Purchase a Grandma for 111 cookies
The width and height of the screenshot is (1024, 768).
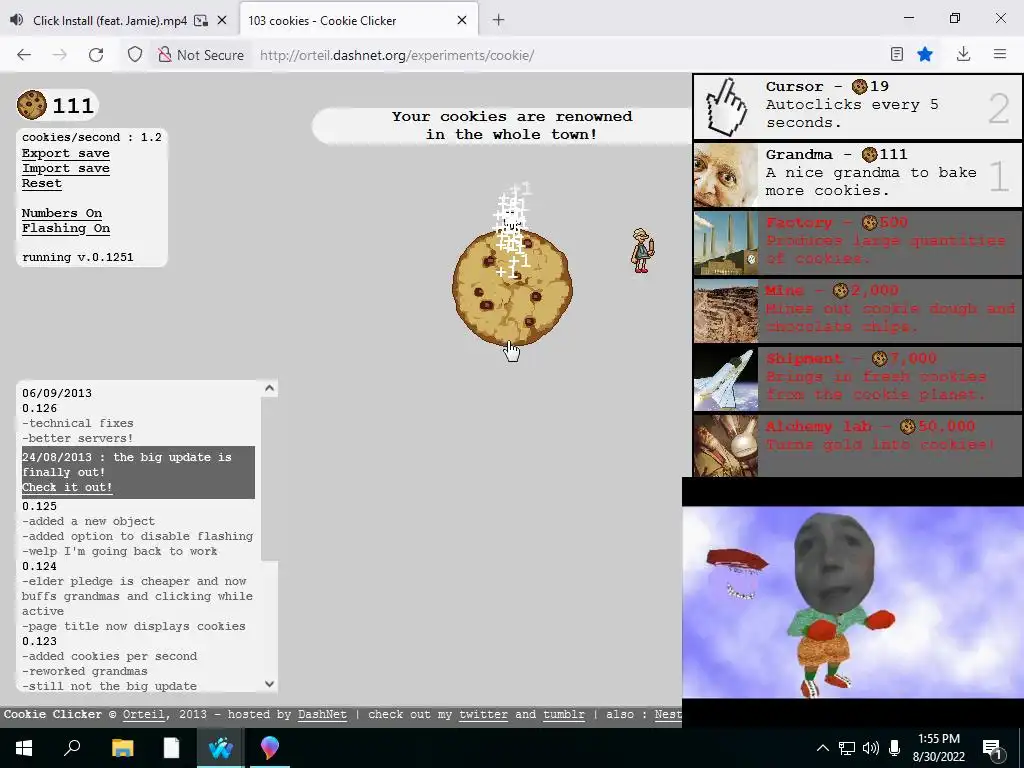pyautogui.click(x=857, y=174)
